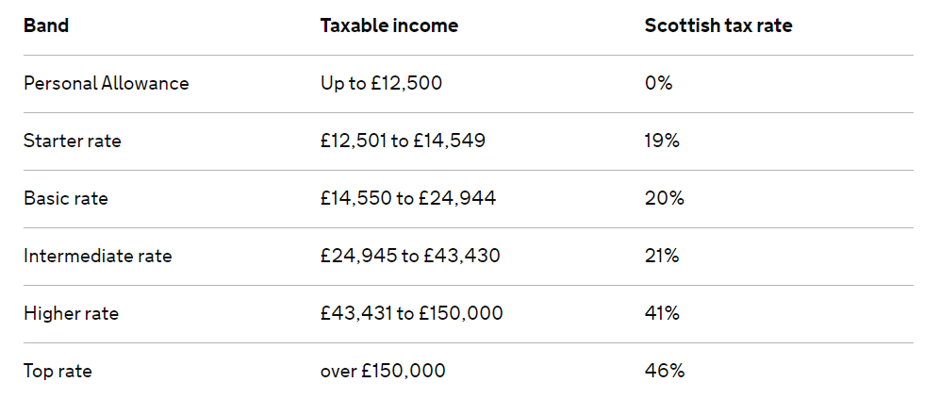Select the over £150,000 cell
940x399 pixels.
[383, 371]
